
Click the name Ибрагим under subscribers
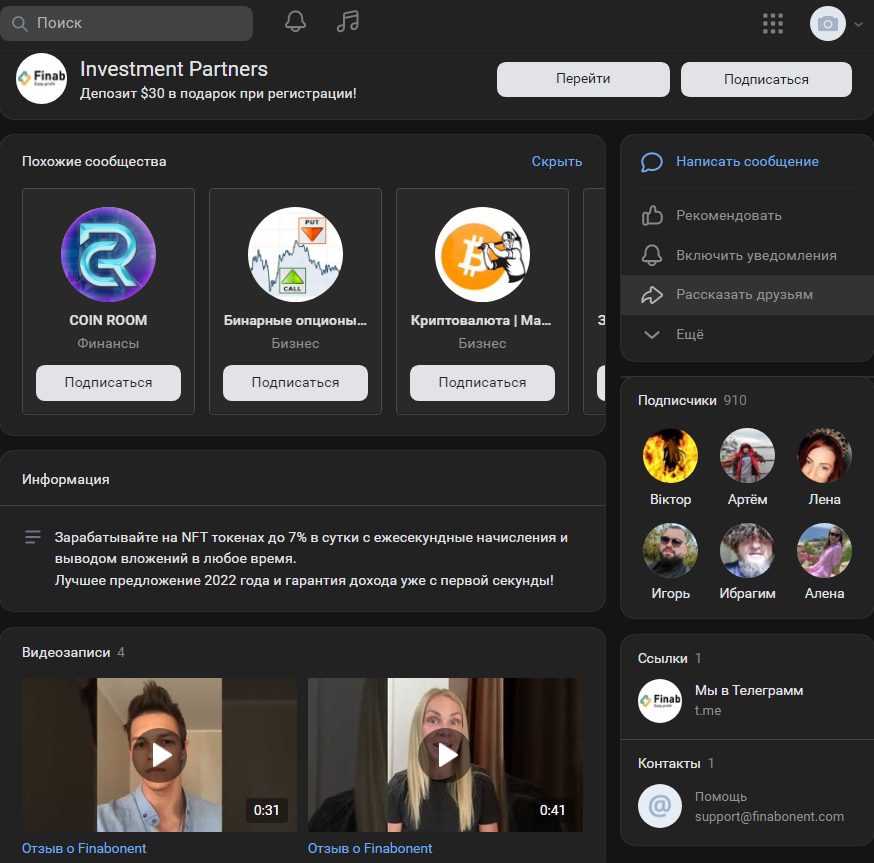pos(747,593)
